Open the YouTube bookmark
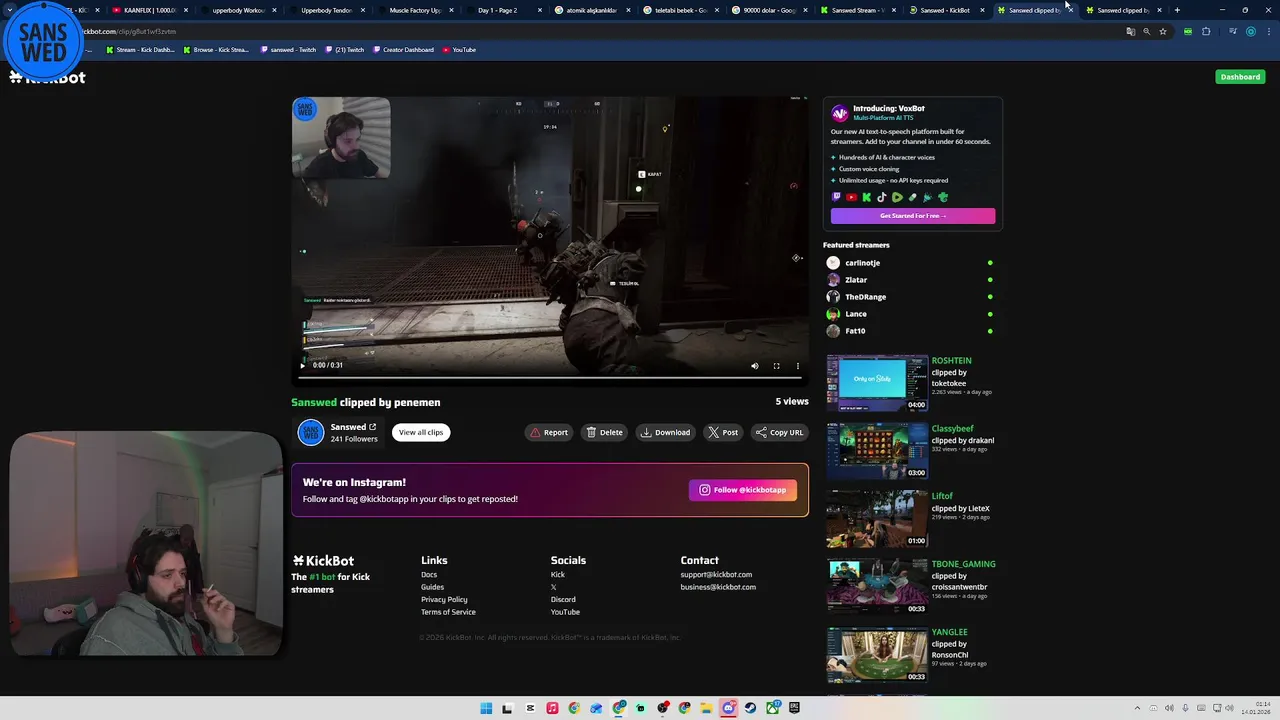The height and width of the screenshot is (720, 1280). point(459,50)
